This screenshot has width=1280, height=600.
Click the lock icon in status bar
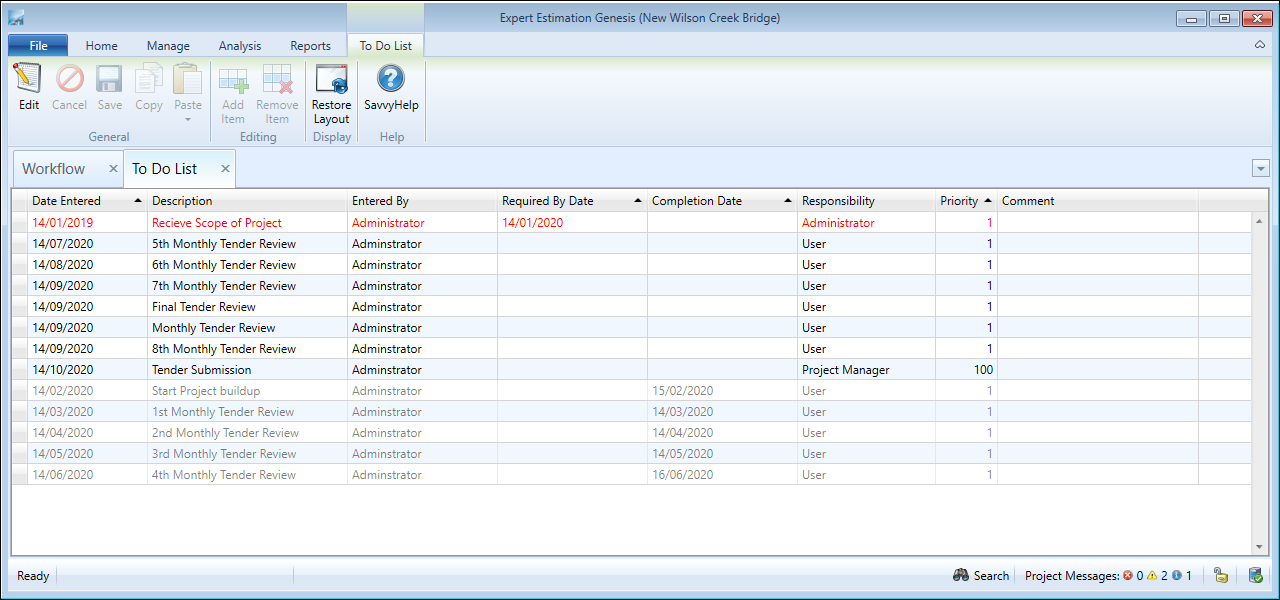coord(1220,575)
